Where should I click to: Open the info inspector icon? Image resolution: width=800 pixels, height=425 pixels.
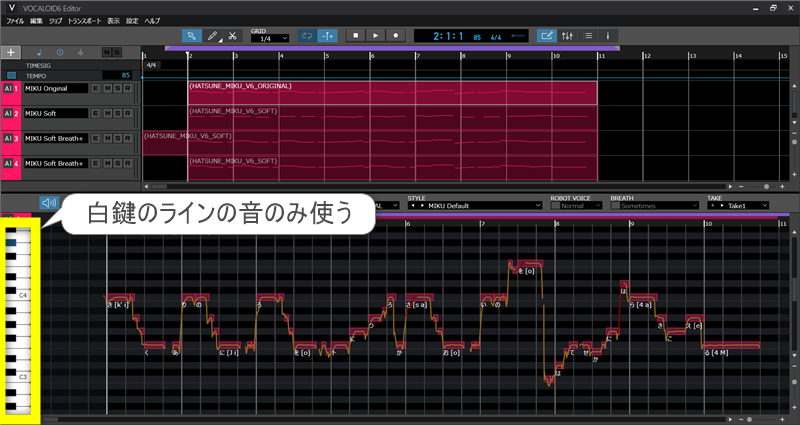coord(608,36)
